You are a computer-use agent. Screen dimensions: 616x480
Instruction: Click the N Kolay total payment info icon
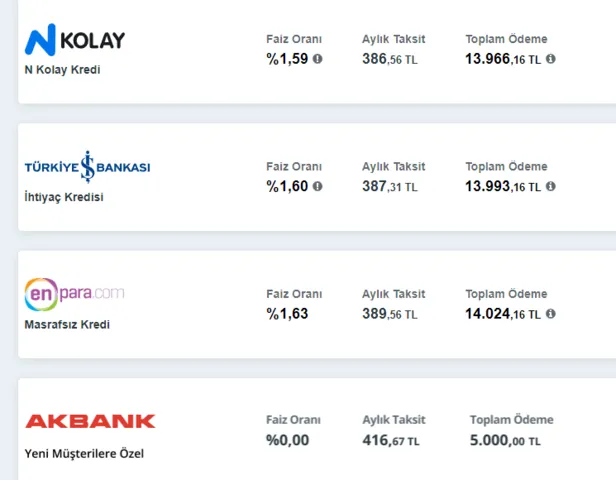pos(551,59)
